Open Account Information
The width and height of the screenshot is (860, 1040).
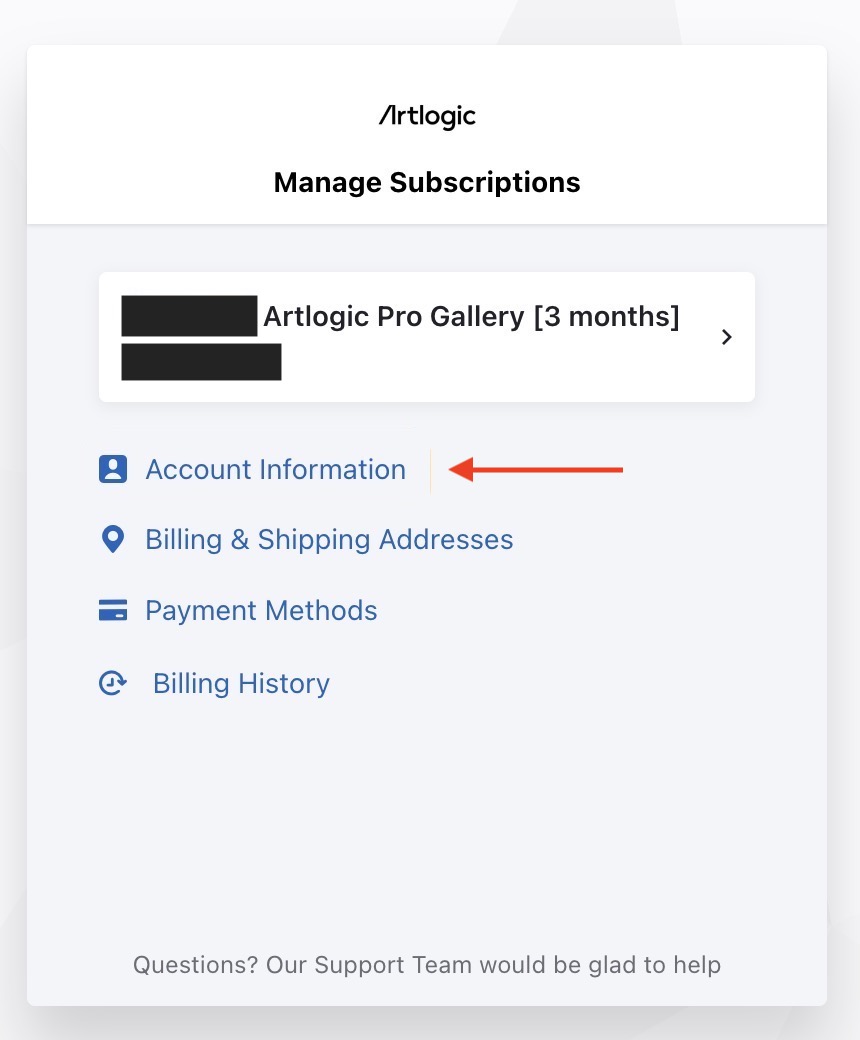pyautogui.click(x=275, y=470)
